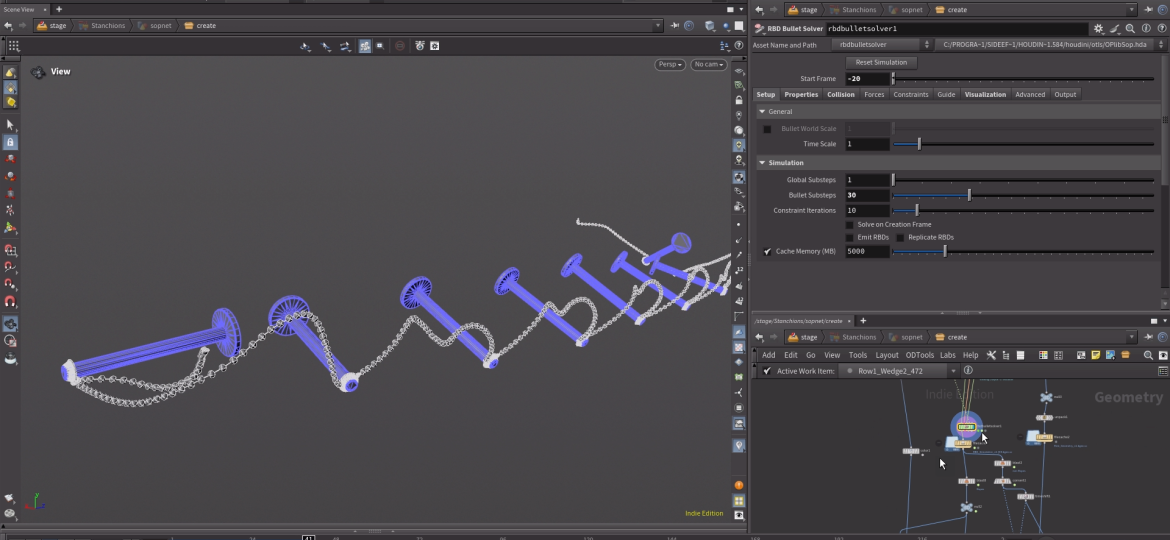
Task: Select the arrow Select tool in left toolbar
Action: [x=10, y=125]
